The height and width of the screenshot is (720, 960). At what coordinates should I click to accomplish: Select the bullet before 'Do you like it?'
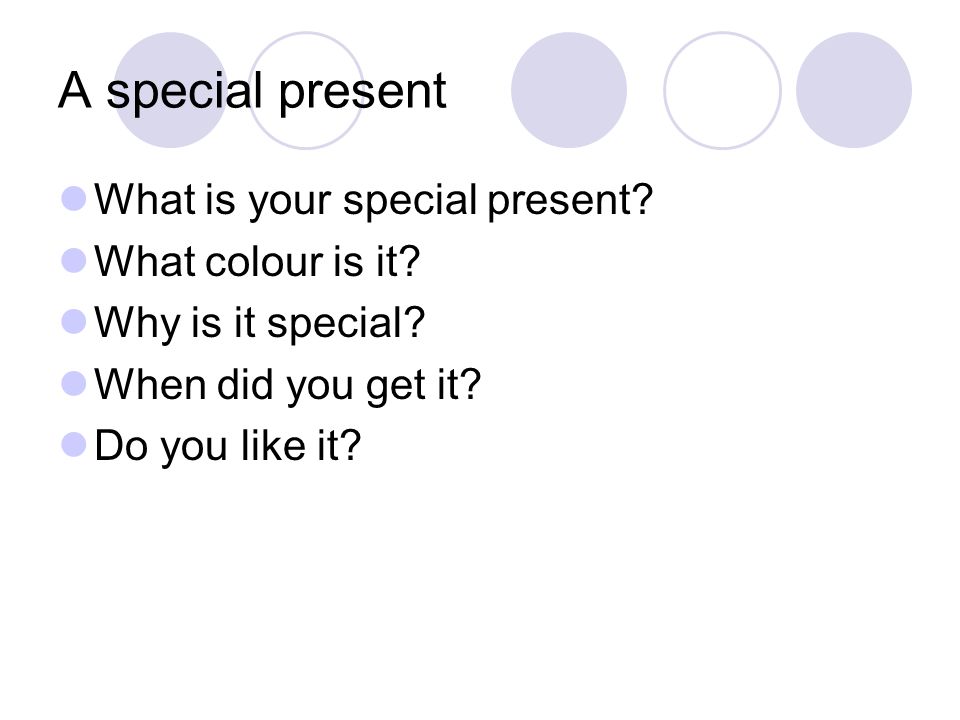coord(73,444)
